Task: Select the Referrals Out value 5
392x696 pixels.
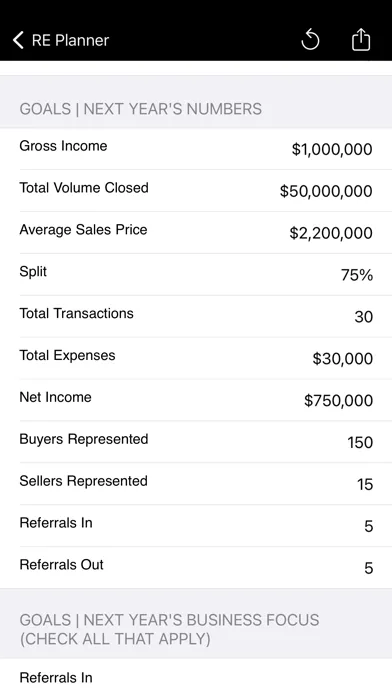Action: point(368,568)
